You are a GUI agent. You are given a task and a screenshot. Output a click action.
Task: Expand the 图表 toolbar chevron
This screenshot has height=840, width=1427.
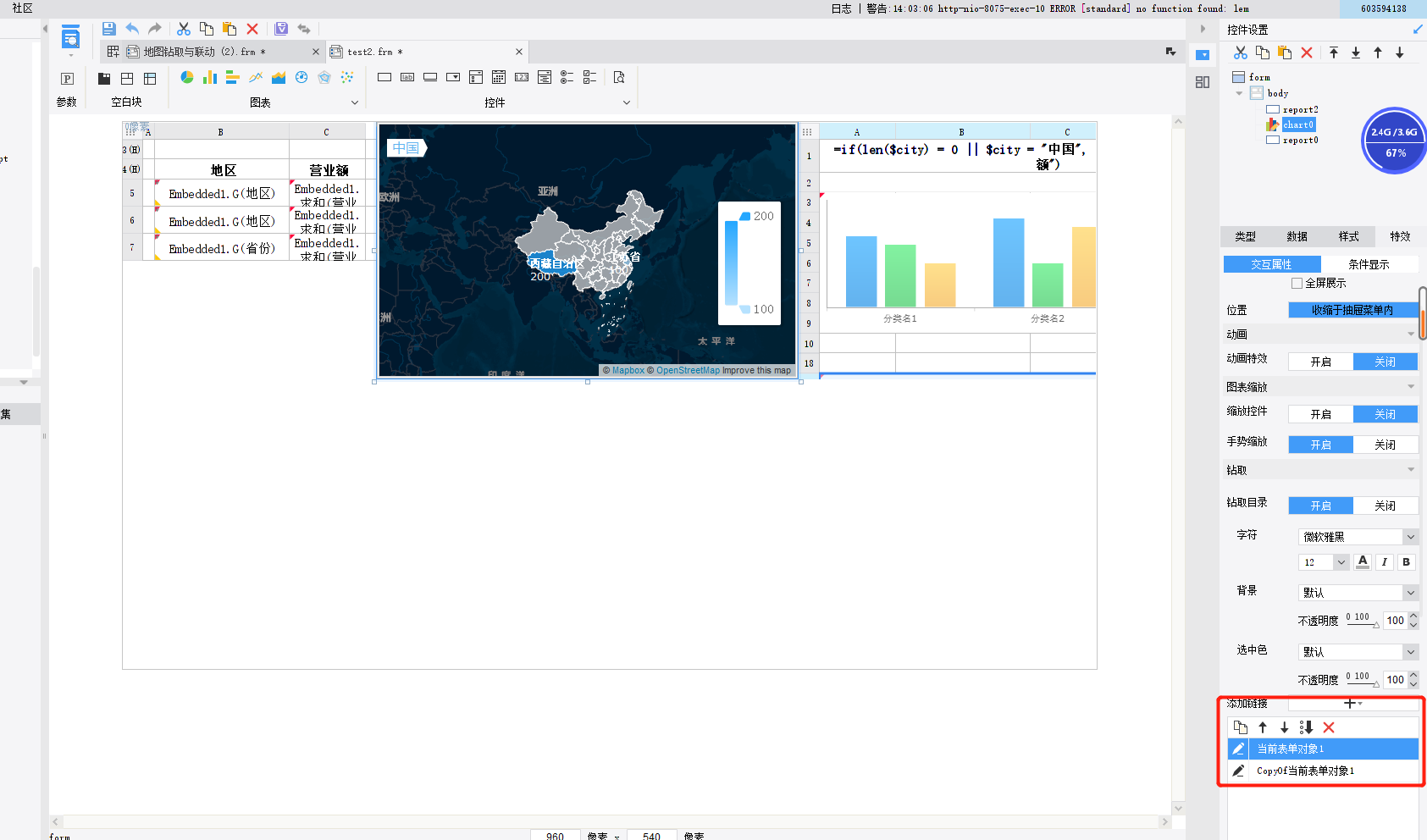point(355,102)
